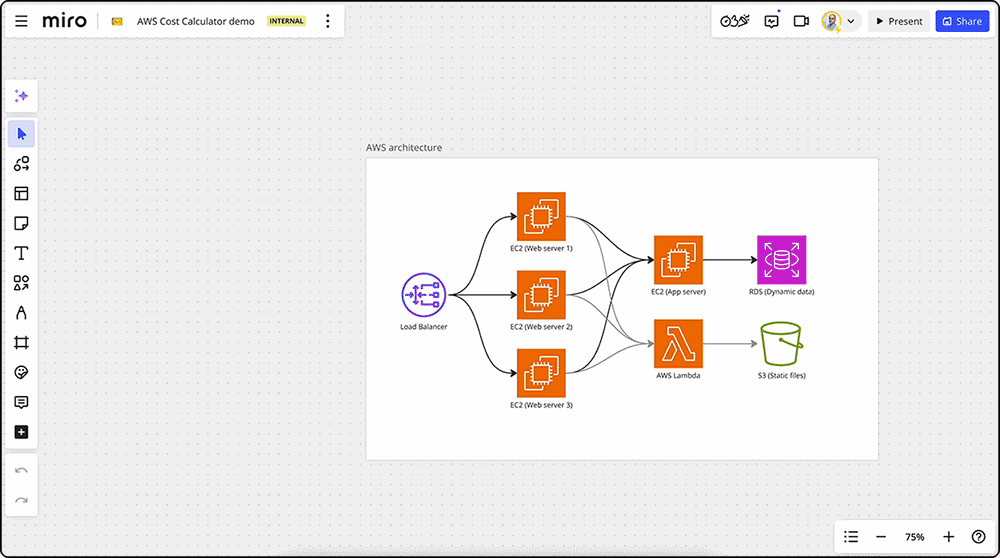Viewport: 1000px width, 558px height.
Task: Open the templates tool in left toolbar
Action: click(x=21, y=194)
